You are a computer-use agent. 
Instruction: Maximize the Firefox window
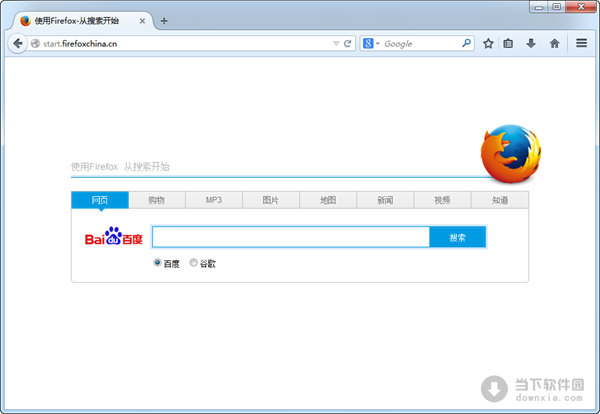click(557, 7)
